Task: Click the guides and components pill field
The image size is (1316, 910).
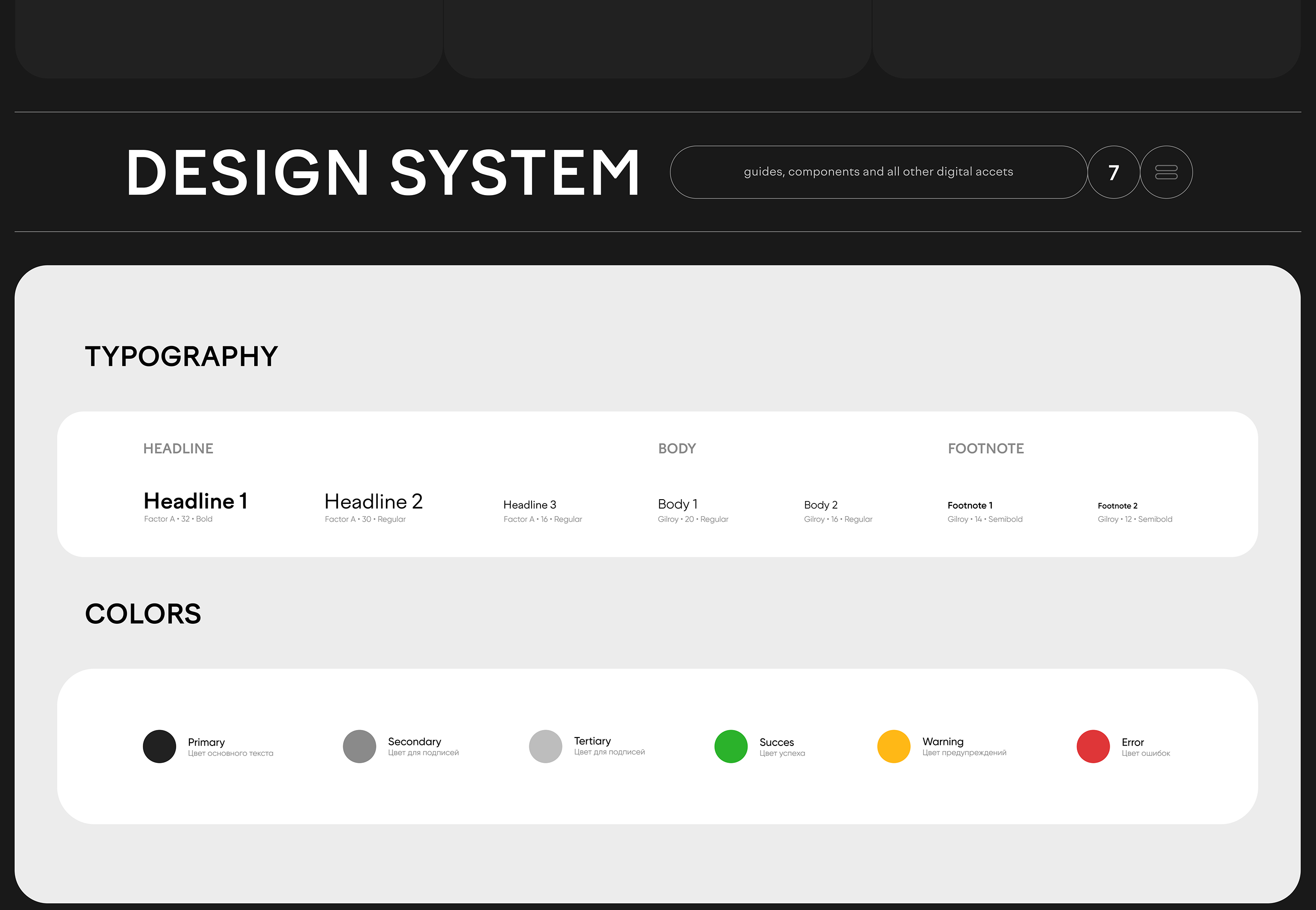Action: click(x=878, y=172)
